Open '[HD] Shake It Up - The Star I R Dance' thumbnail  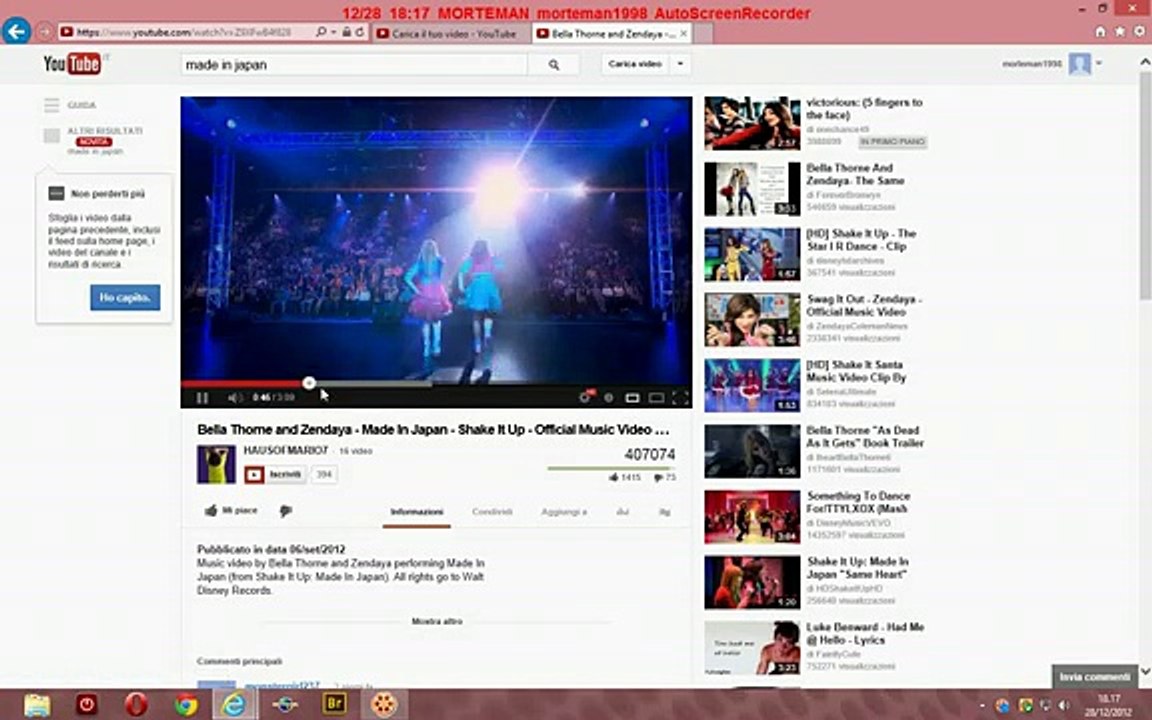click(x=752, y=254)
